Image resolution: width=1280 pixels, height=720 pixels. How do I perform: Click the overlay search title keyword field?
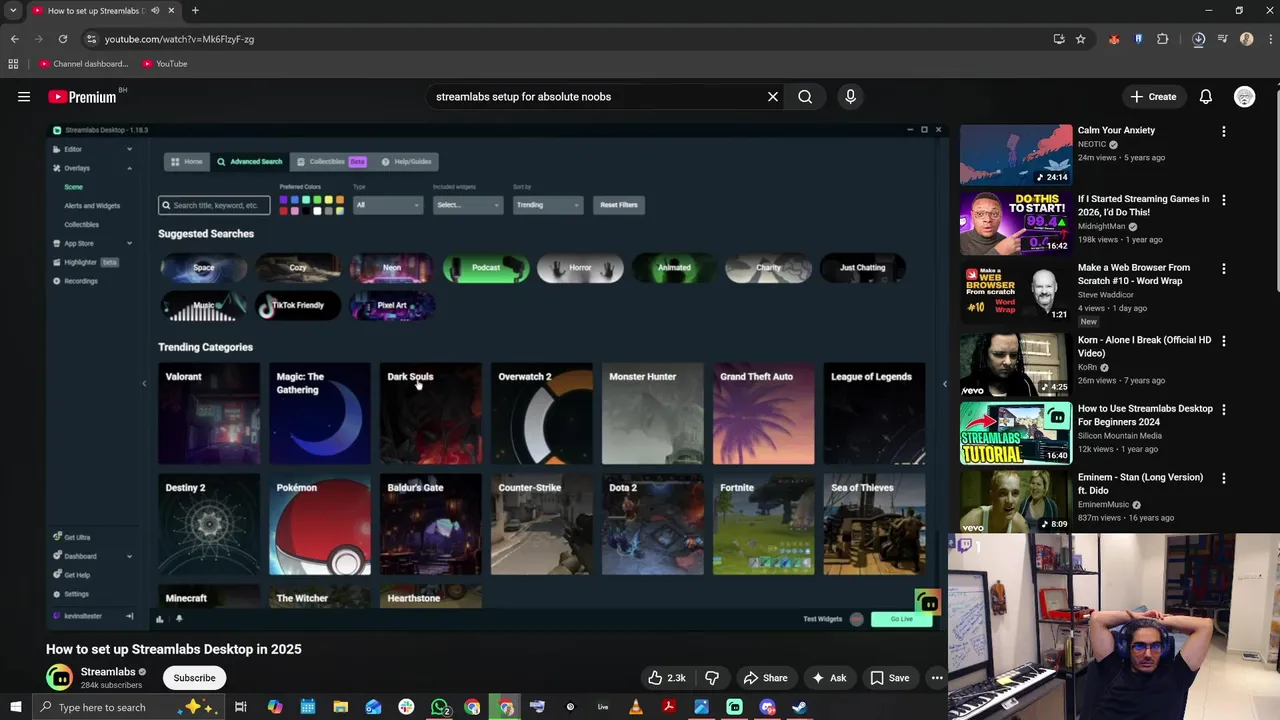point(214,205)
